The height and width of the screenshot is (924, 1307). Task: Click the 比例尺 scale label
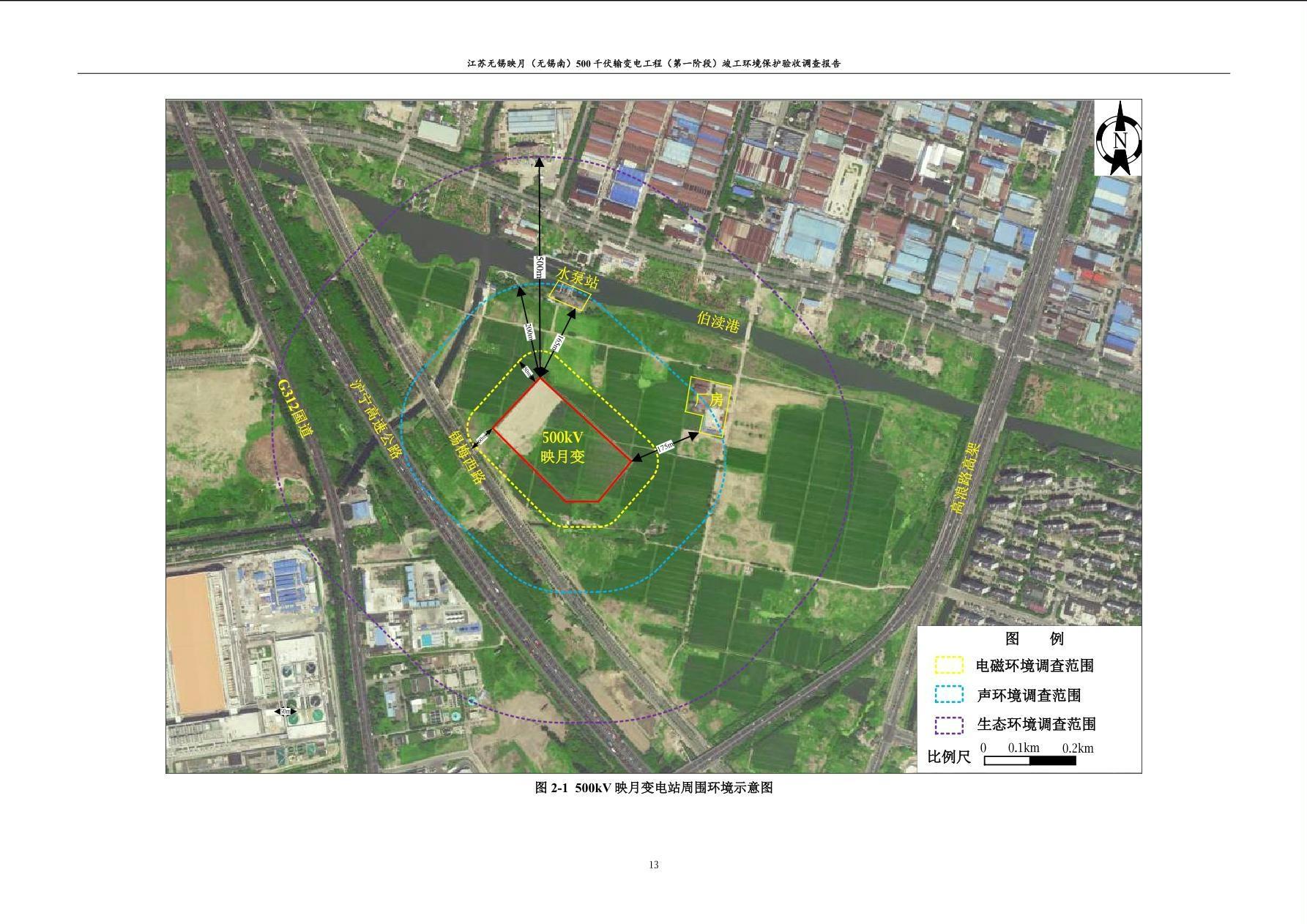(x=949, y=757)
